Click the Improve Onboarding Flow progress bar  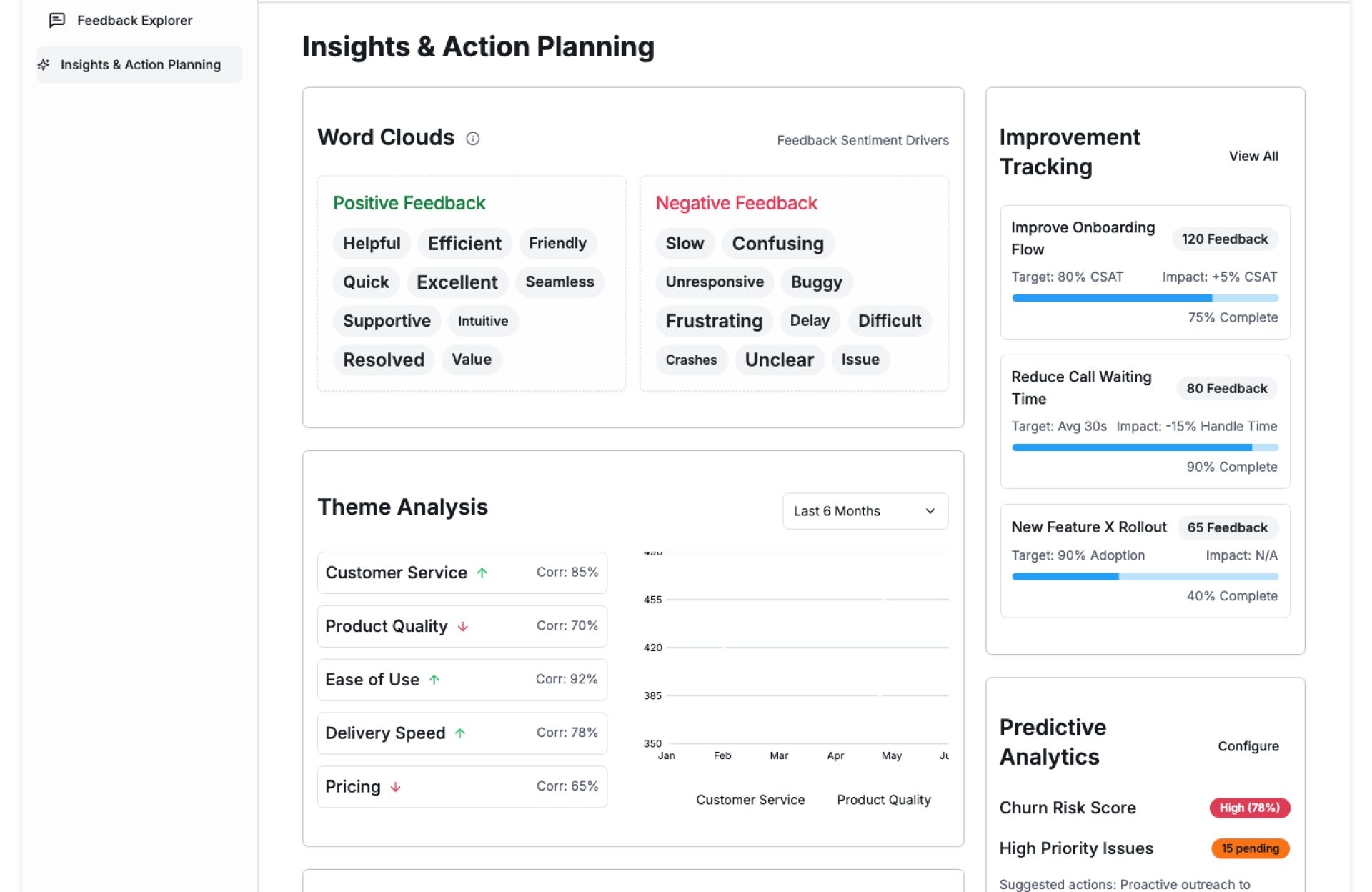point(1145,298)
